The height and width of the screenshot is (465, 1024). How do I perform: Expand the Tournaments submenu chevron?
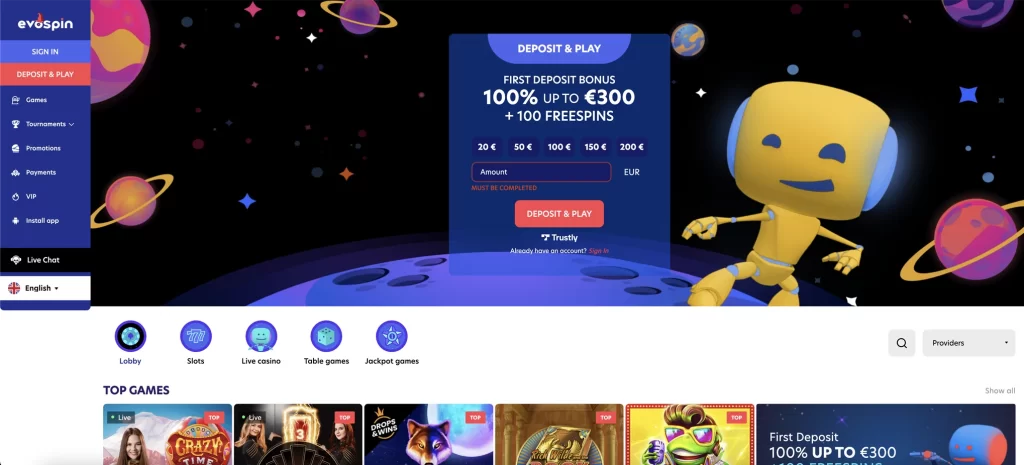click(71, 124)
